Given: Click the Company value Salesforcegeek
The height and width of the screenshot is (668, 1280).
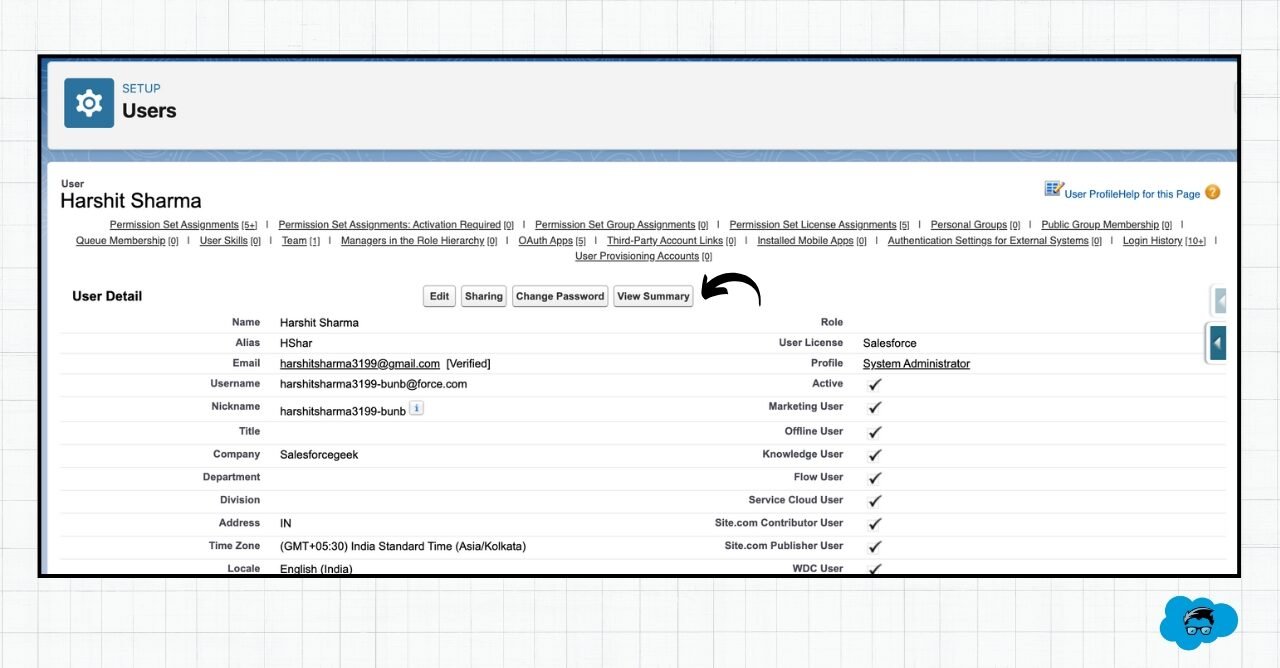Looking at the screenshot, I should [319, 455].
